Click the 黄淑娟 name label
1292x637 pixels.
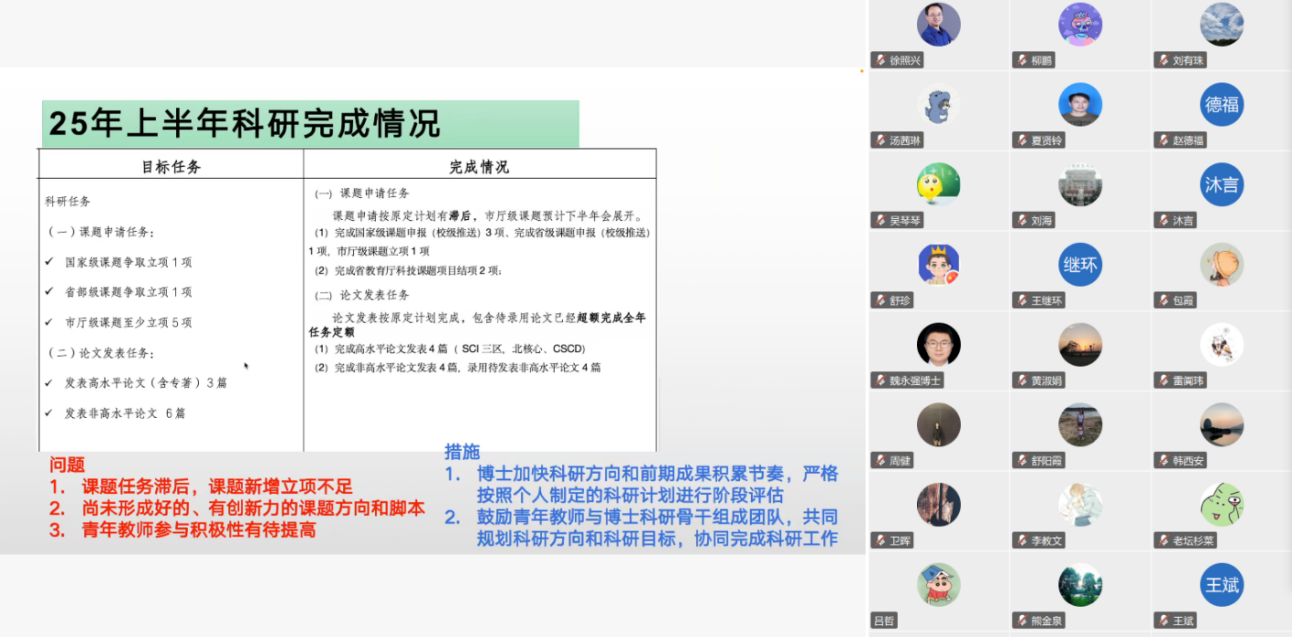(x=1047, y=380)
